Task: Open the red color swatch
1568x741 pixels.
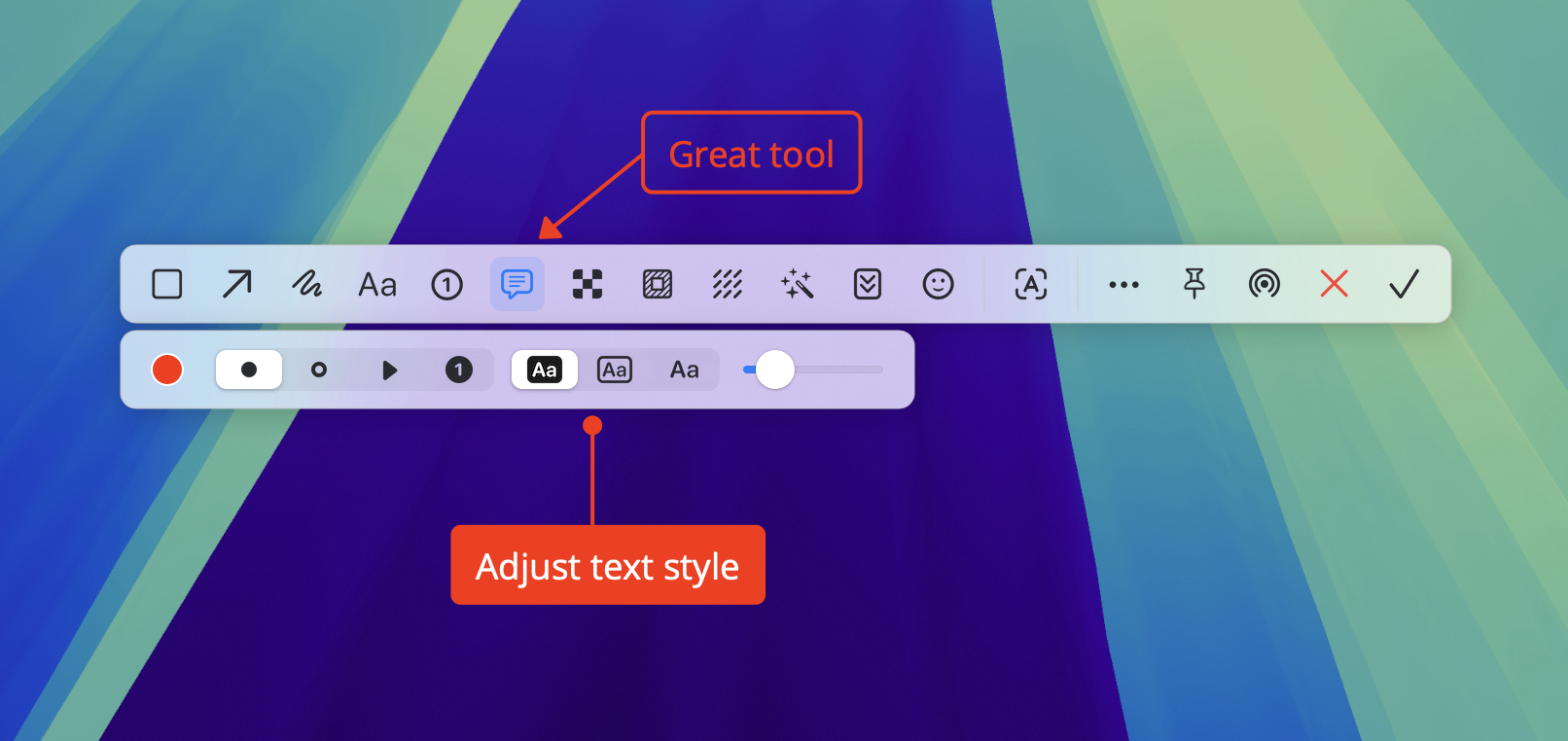Action: coord(167,370)
